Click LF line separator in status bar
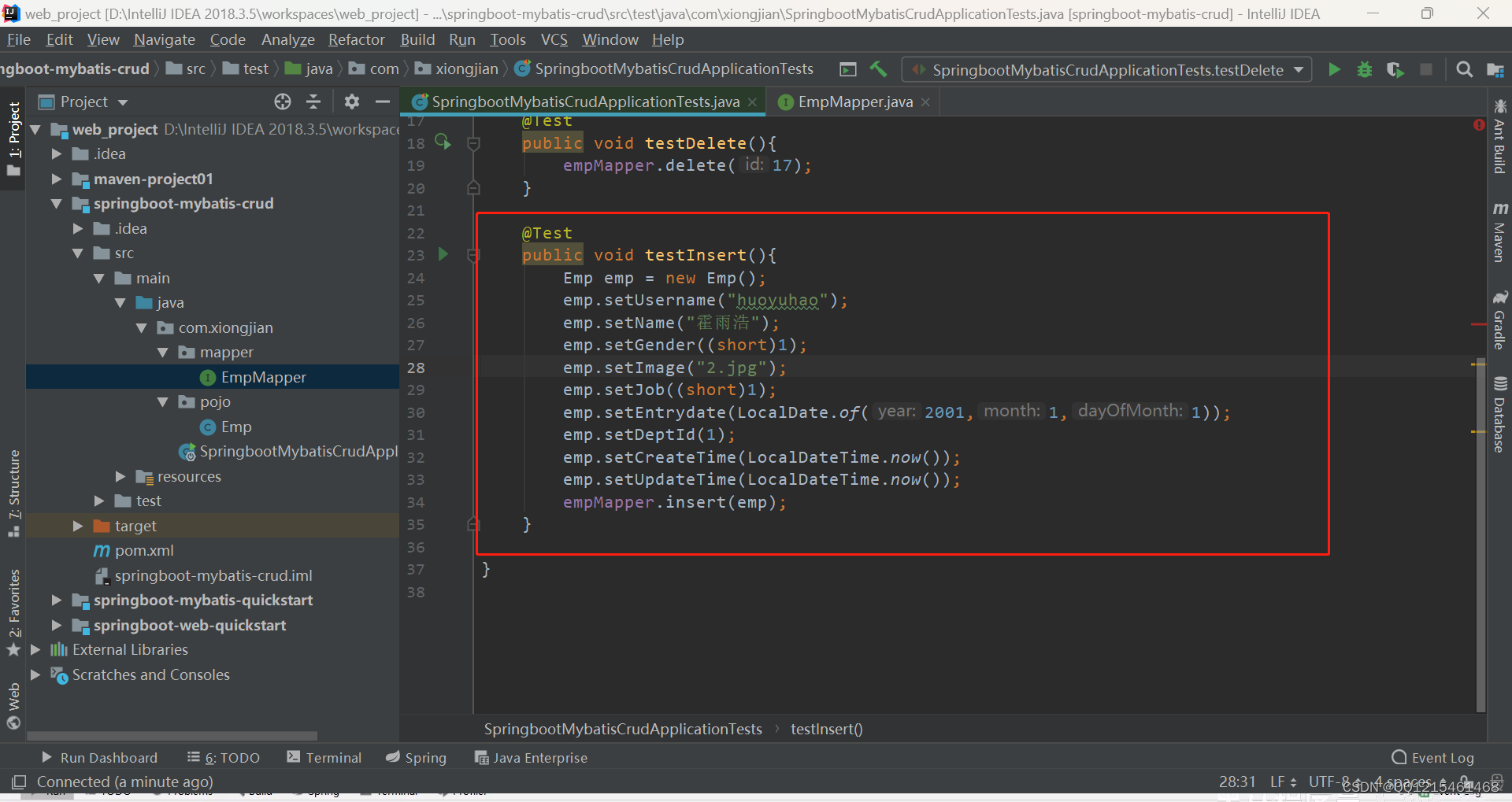This screenshot has height=802, width=1512. coord(1283,782)
